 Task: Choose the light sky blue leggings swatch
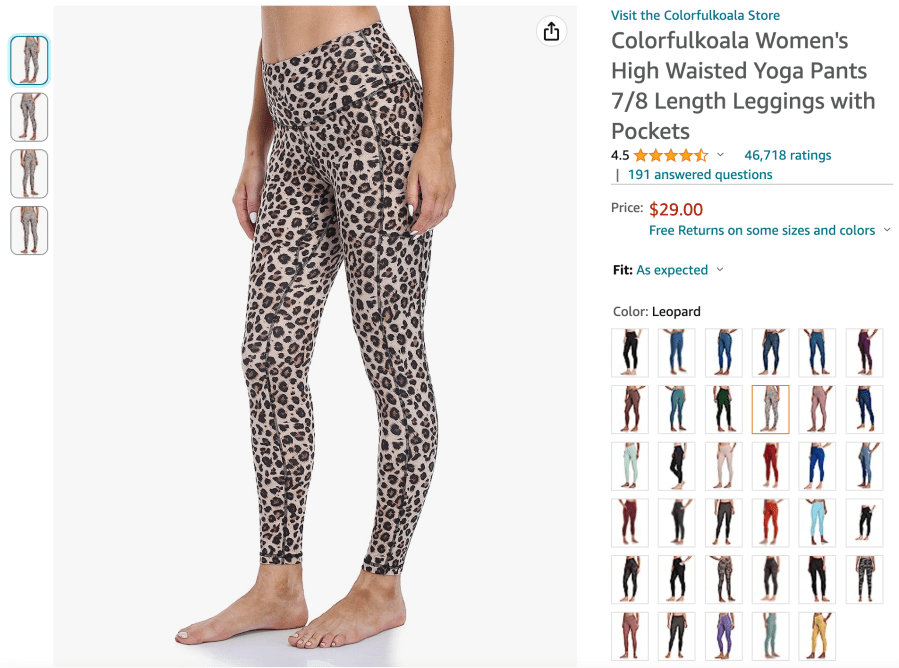pos(817,522)
